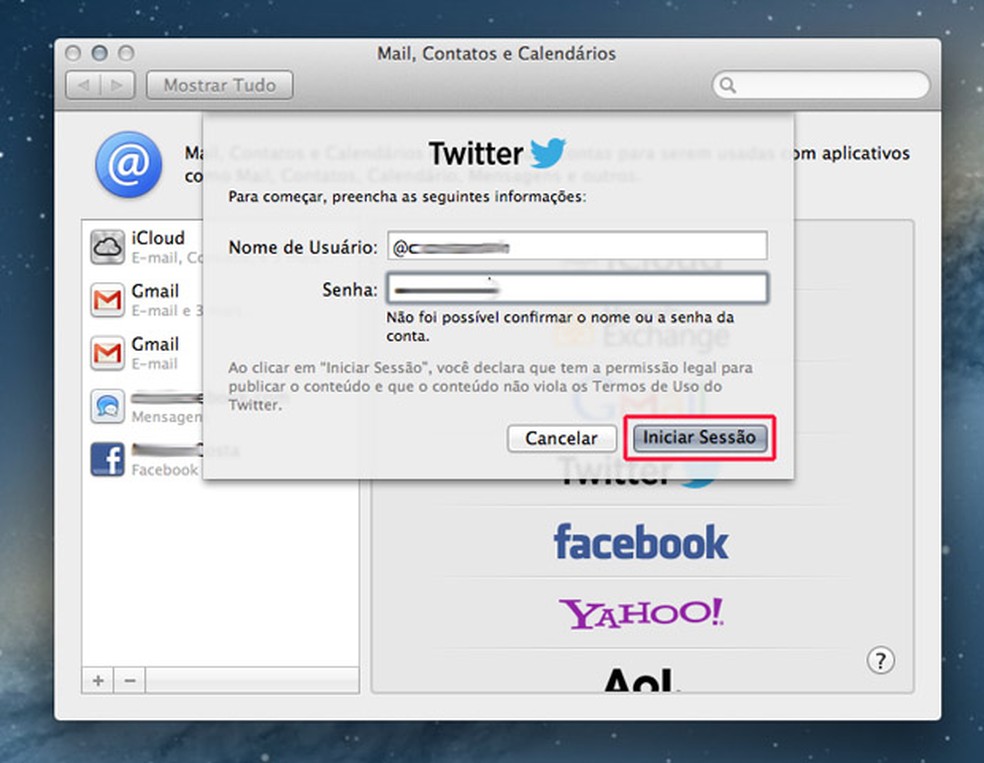Click the Senha password field
Viewport: 984px width, 763px height.
pos(577,288)
